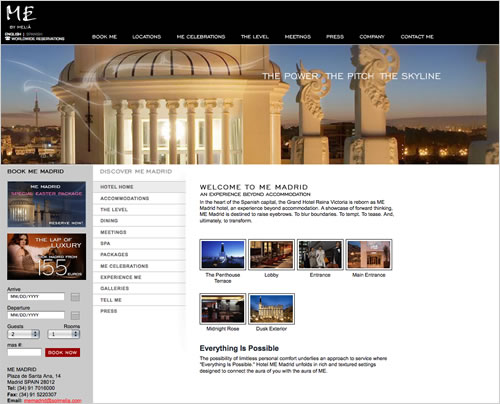Select Press in sidebar
Viewport: 500px width, 404px height.
(x=139, y=311)
